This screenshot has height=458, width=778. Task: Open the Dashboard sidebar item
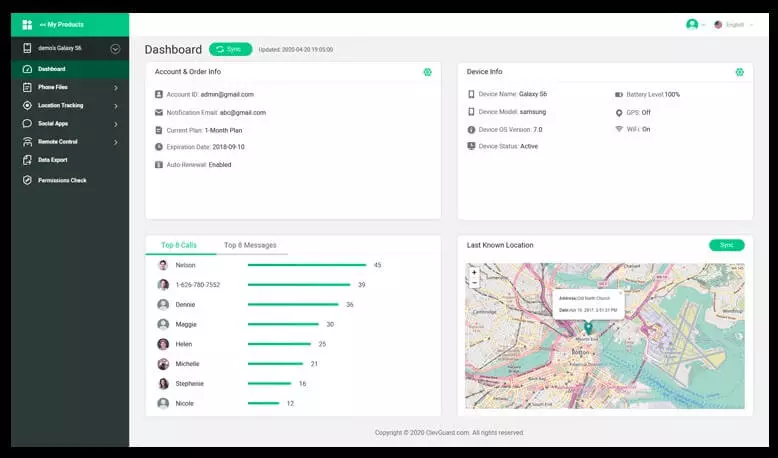(52, 69)
